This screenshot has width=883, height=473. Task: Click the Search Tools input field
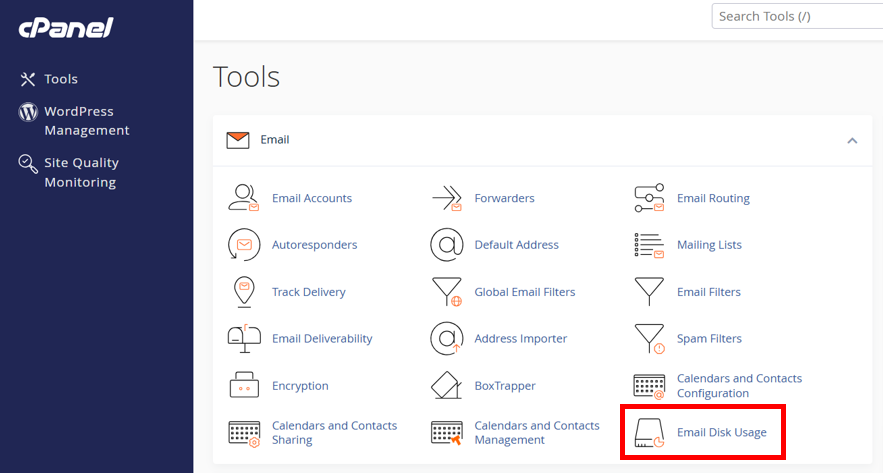(797, 16)
